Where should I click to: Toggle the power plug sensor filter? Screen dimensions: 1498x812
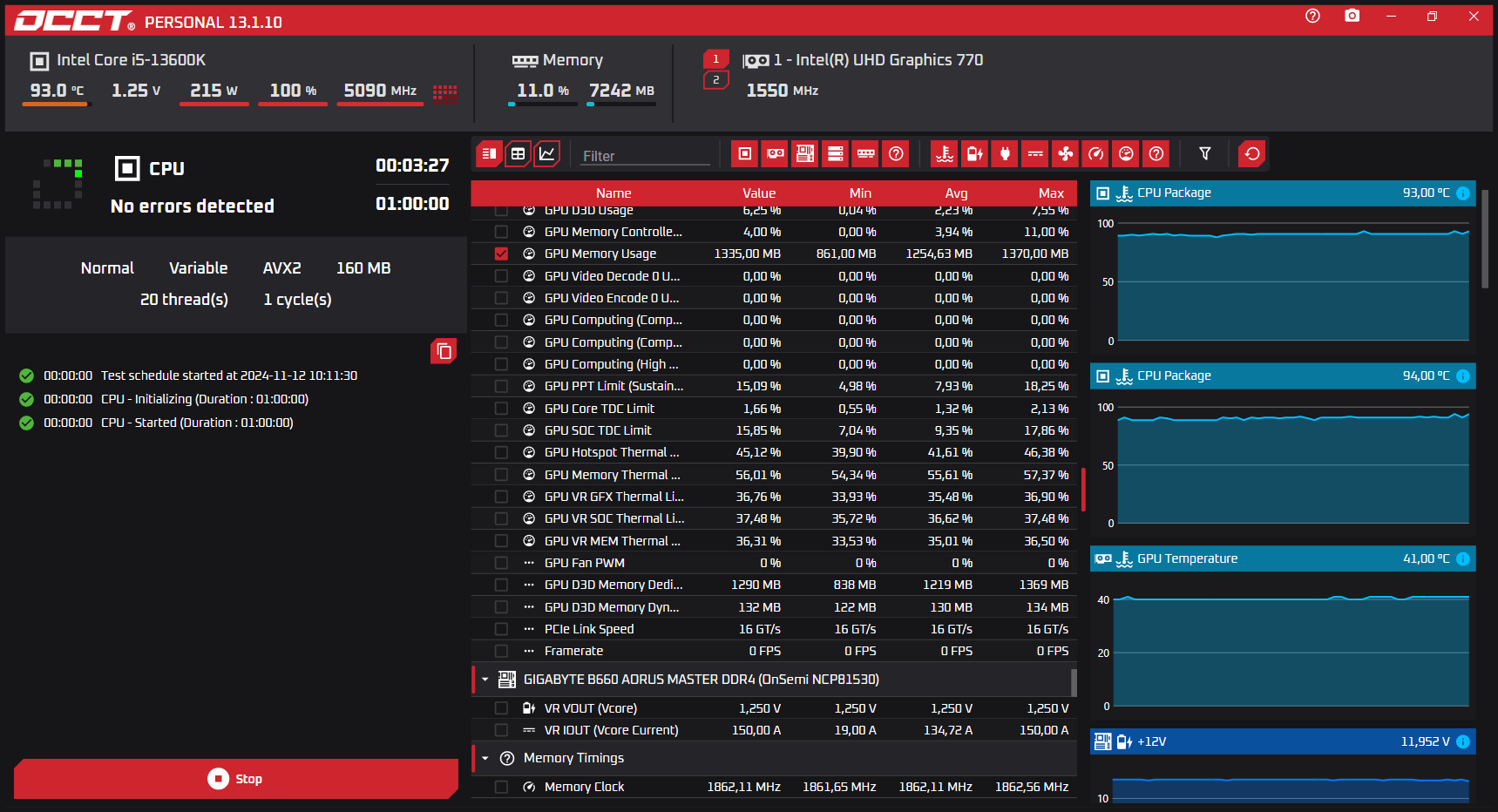click(x=1005, y=154)
